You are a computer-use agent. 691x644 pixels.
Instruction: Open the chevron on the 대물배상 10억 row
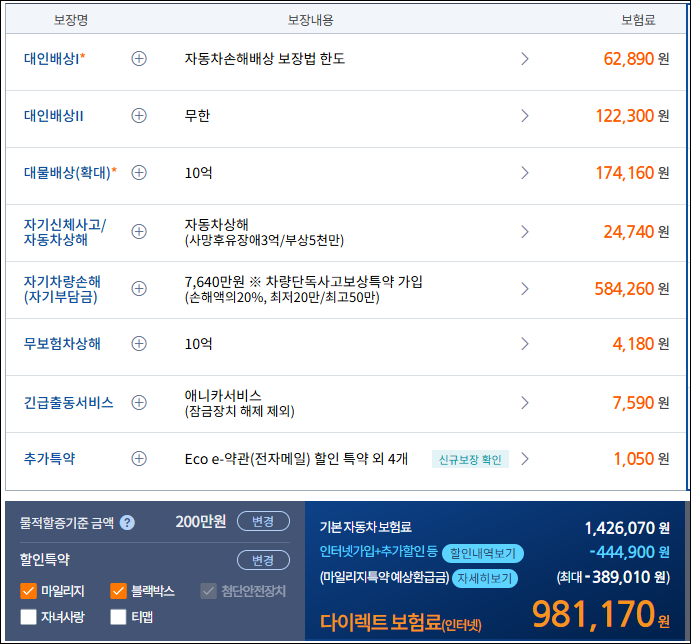524,173
